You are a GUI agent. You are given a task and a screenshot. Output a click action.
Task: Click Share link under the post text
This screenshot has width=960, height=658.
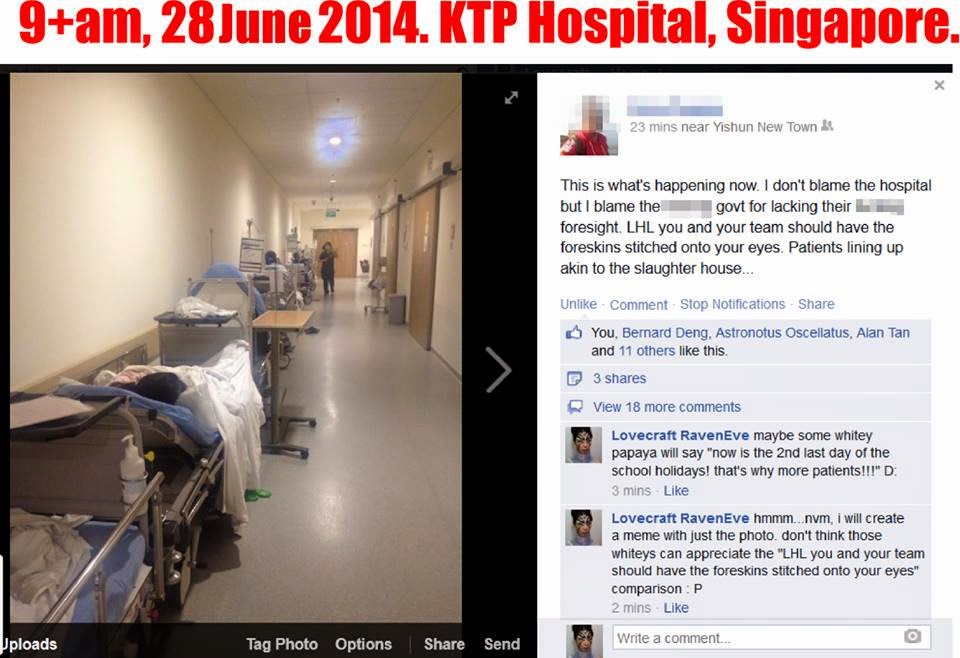point(816,304)
